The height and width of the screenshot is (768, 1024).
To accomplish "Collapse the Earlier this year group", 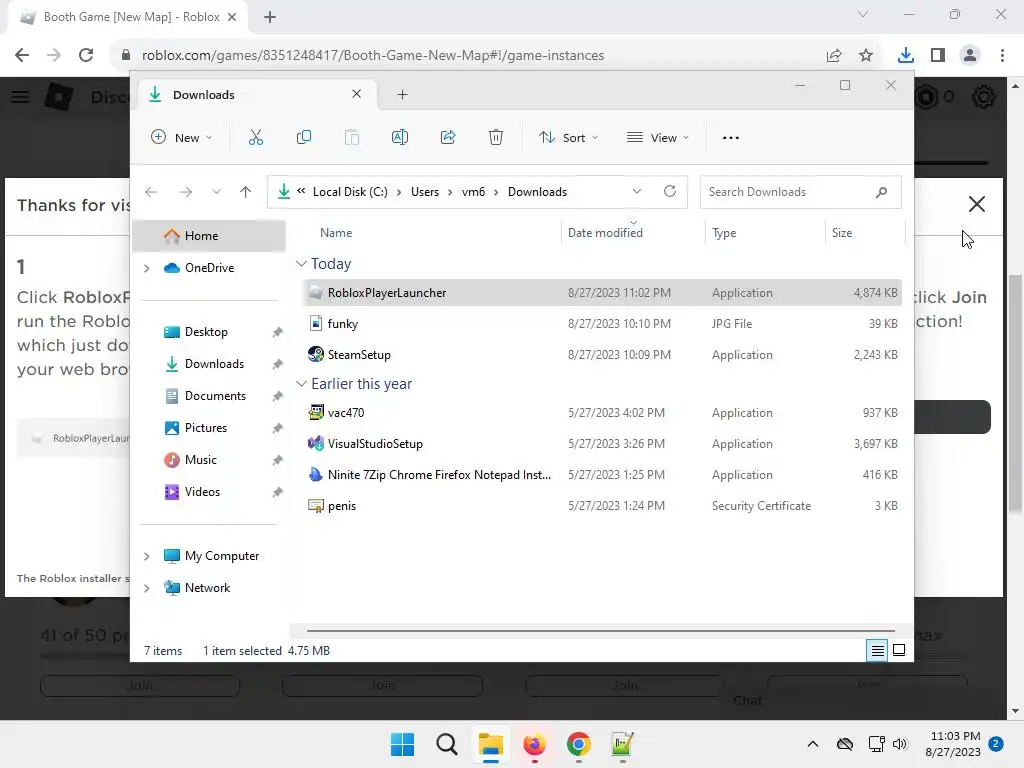I will [x=301, y=383].
